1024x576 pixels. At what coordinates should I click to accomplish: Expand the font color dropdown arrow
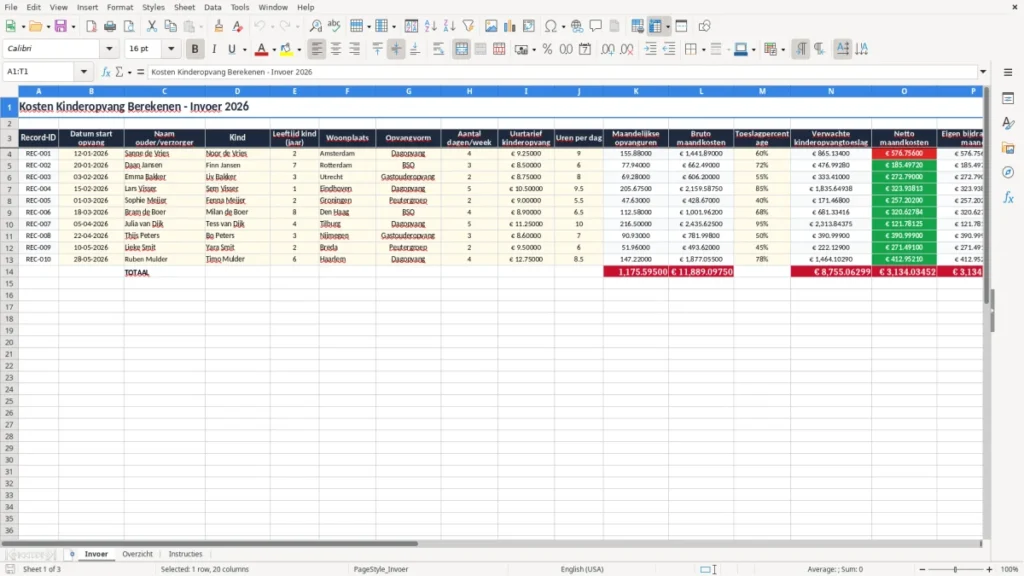[x=274, y=50]
